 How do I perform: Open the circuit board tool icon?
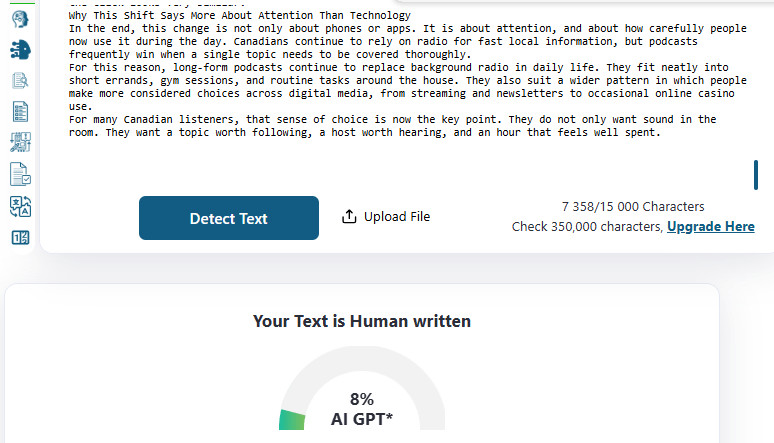point(20,142)
